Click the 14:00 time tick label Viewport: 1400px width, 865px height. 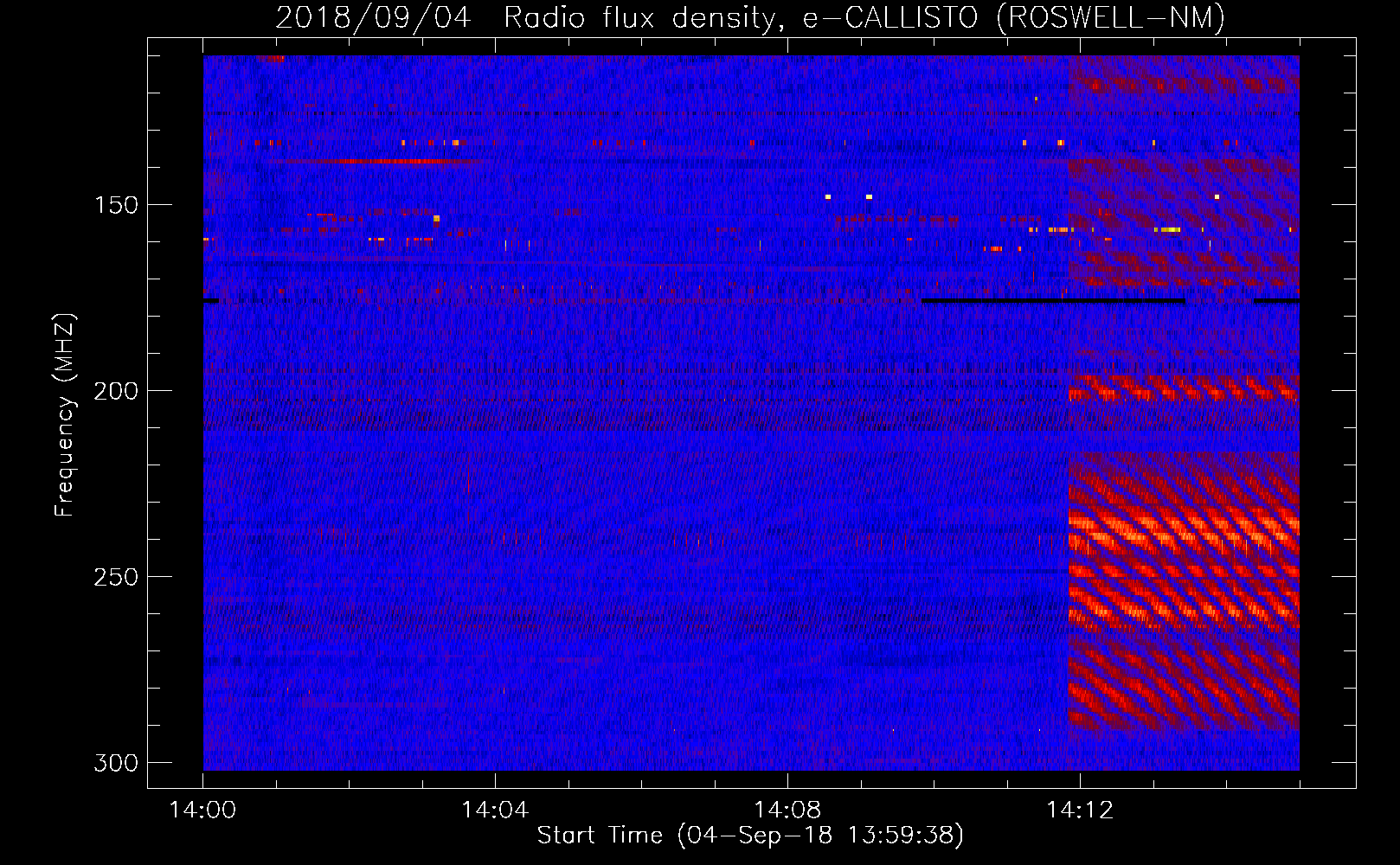pyautogui.click(x=202, y=811)
